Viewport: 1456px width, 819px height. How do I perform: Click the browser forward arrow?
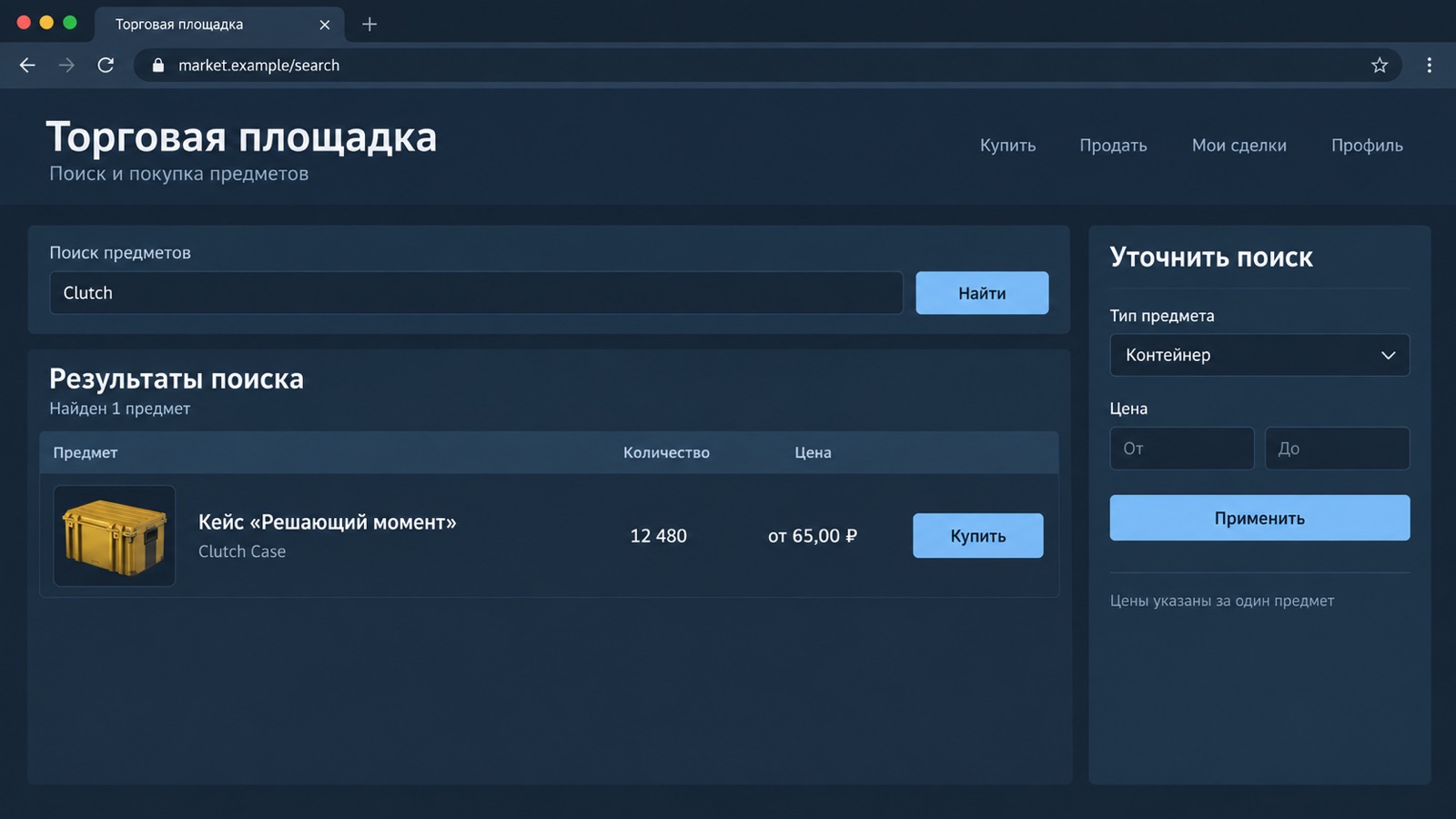[x=66, y=66]
